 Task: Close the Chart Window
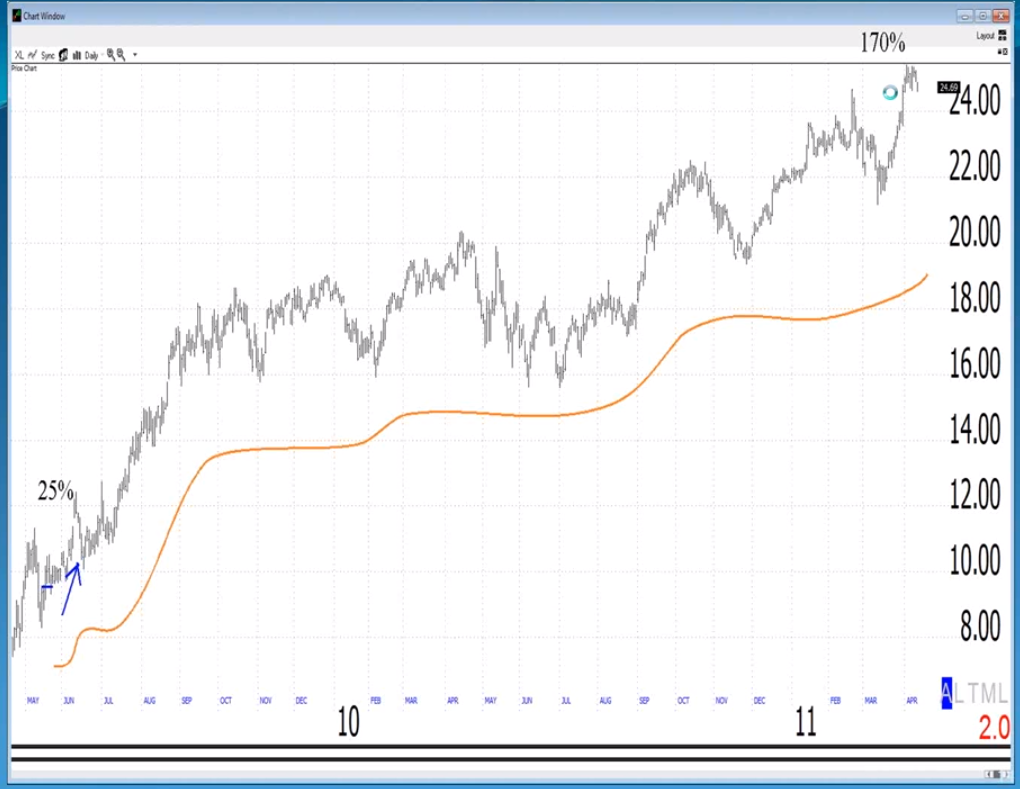pyautogui.click(x=1000, y=16)
